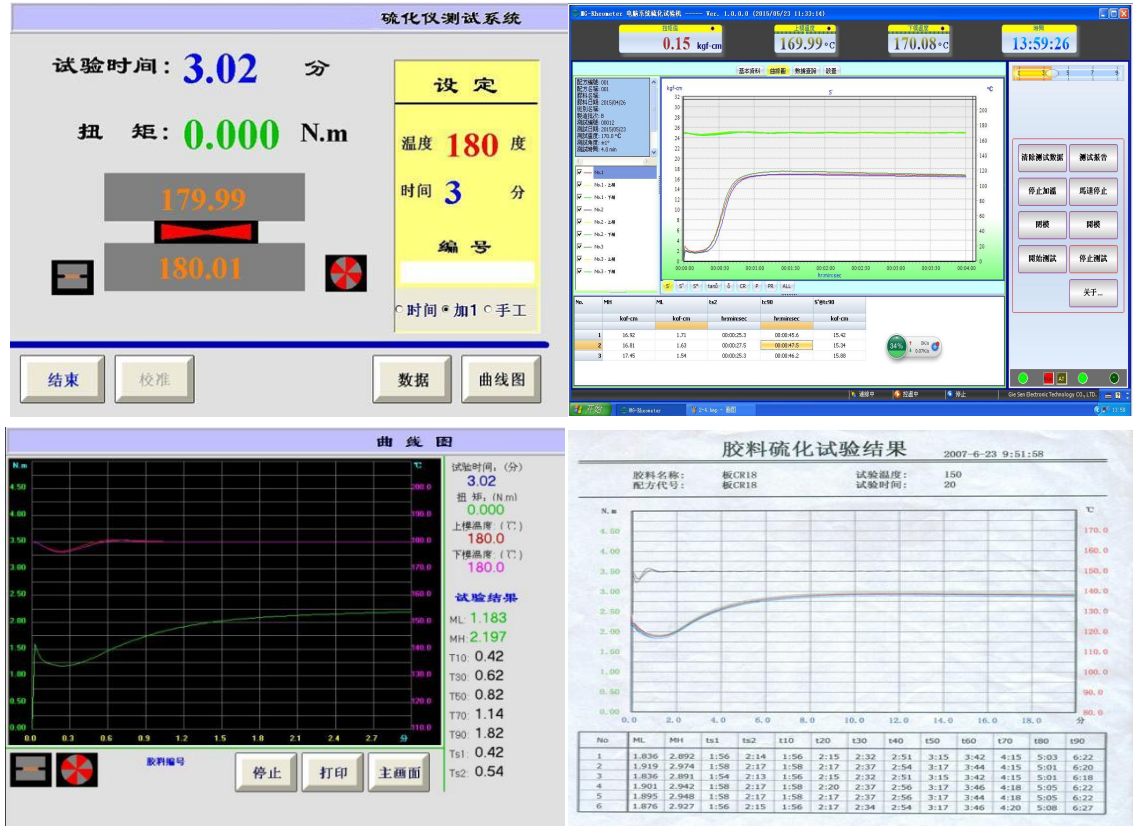Click the 编号 input field
Screen dimensions: 1140x832
tap(467, 272)
